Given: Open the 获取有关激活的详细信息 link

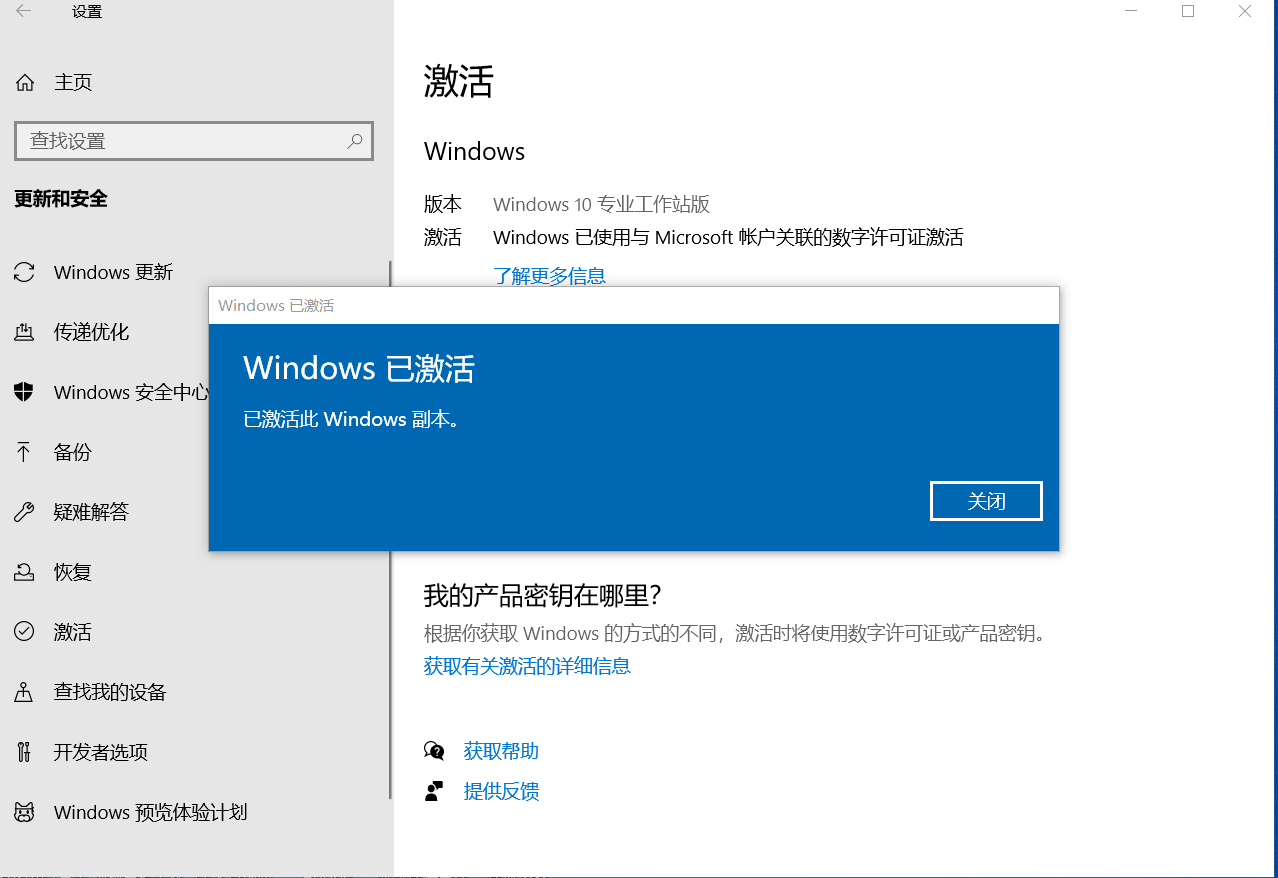Looking at the screenshot, I should coord(527,666).
